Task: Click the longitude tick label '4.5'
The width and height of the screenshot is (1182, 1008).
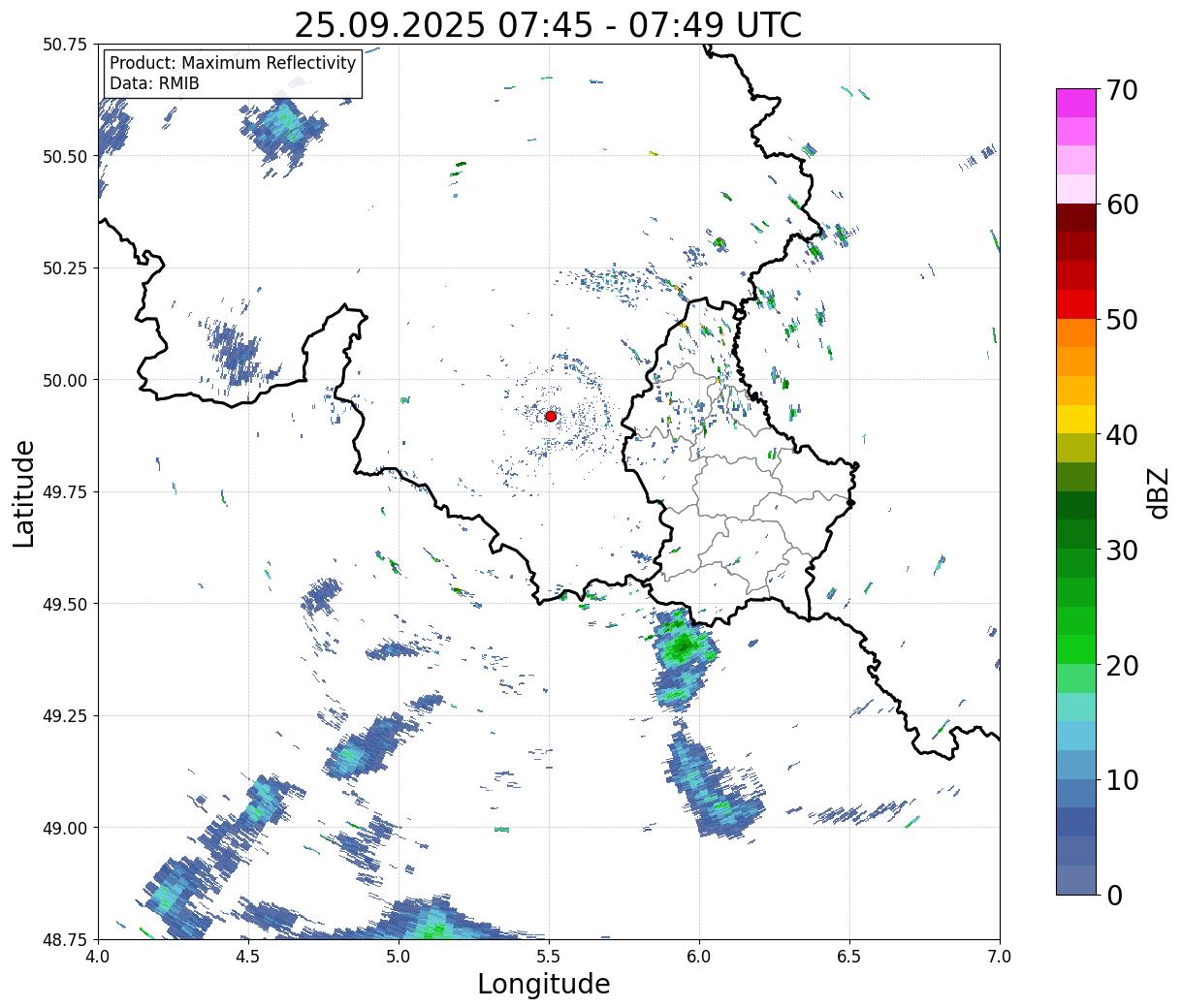Action: [248, 957]
